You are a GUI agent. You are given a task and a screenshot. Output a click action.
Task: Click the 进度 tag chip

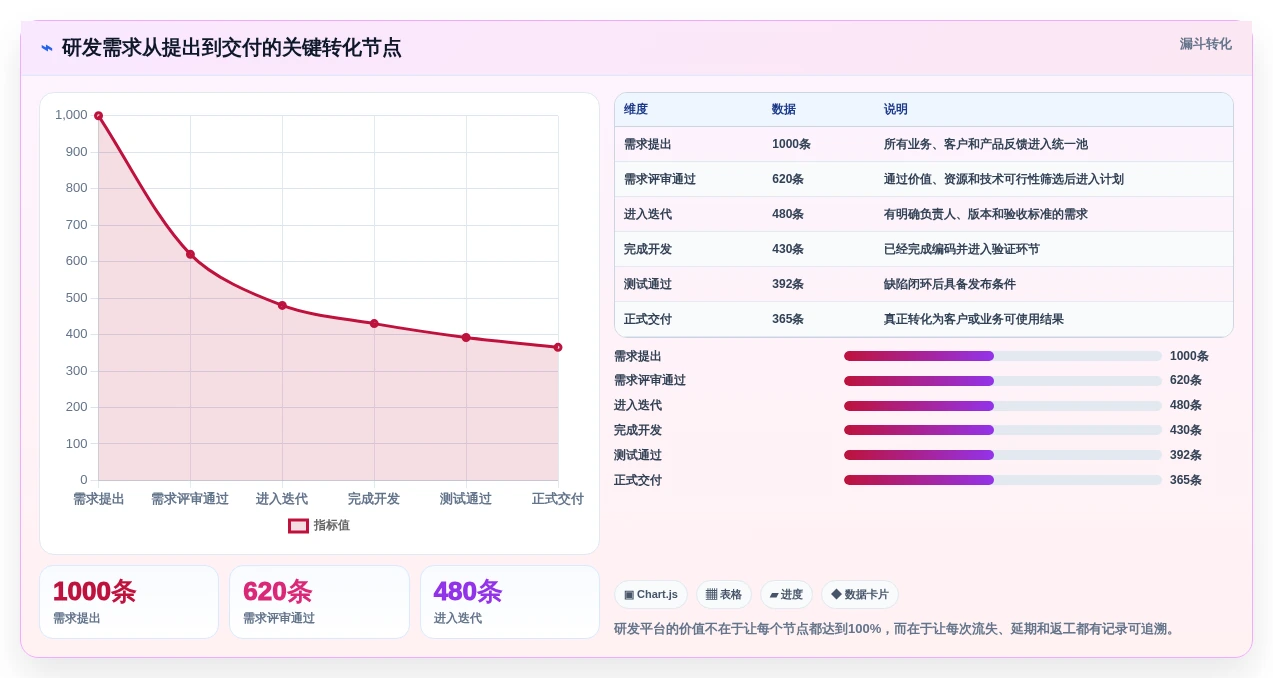pyautogui.click(x=787, y=595)
